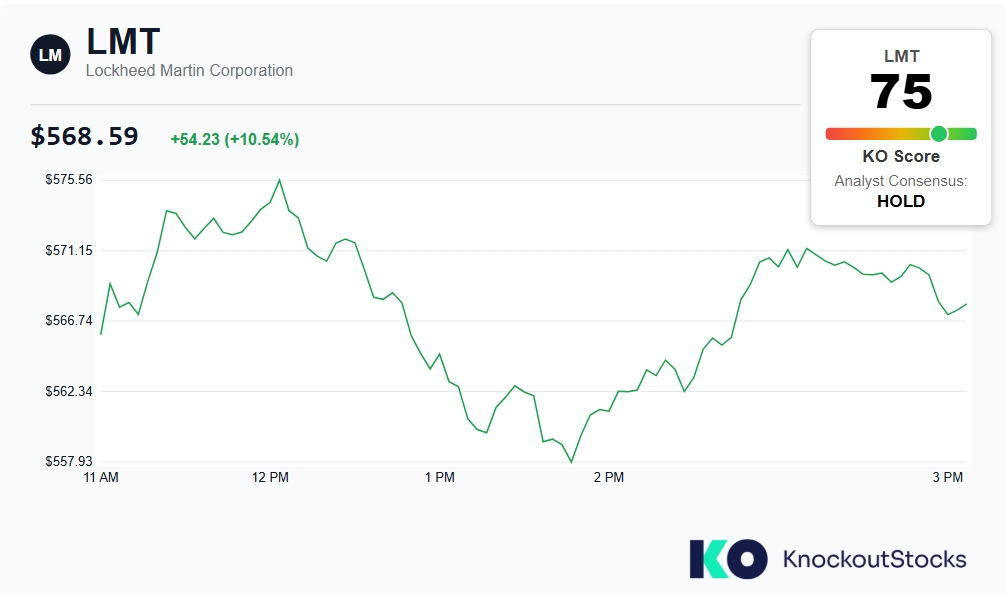This screenshot has width=1006, height=595.
Task: Select the Lockheed Martin Corporation name
Action: pos(189,71)
